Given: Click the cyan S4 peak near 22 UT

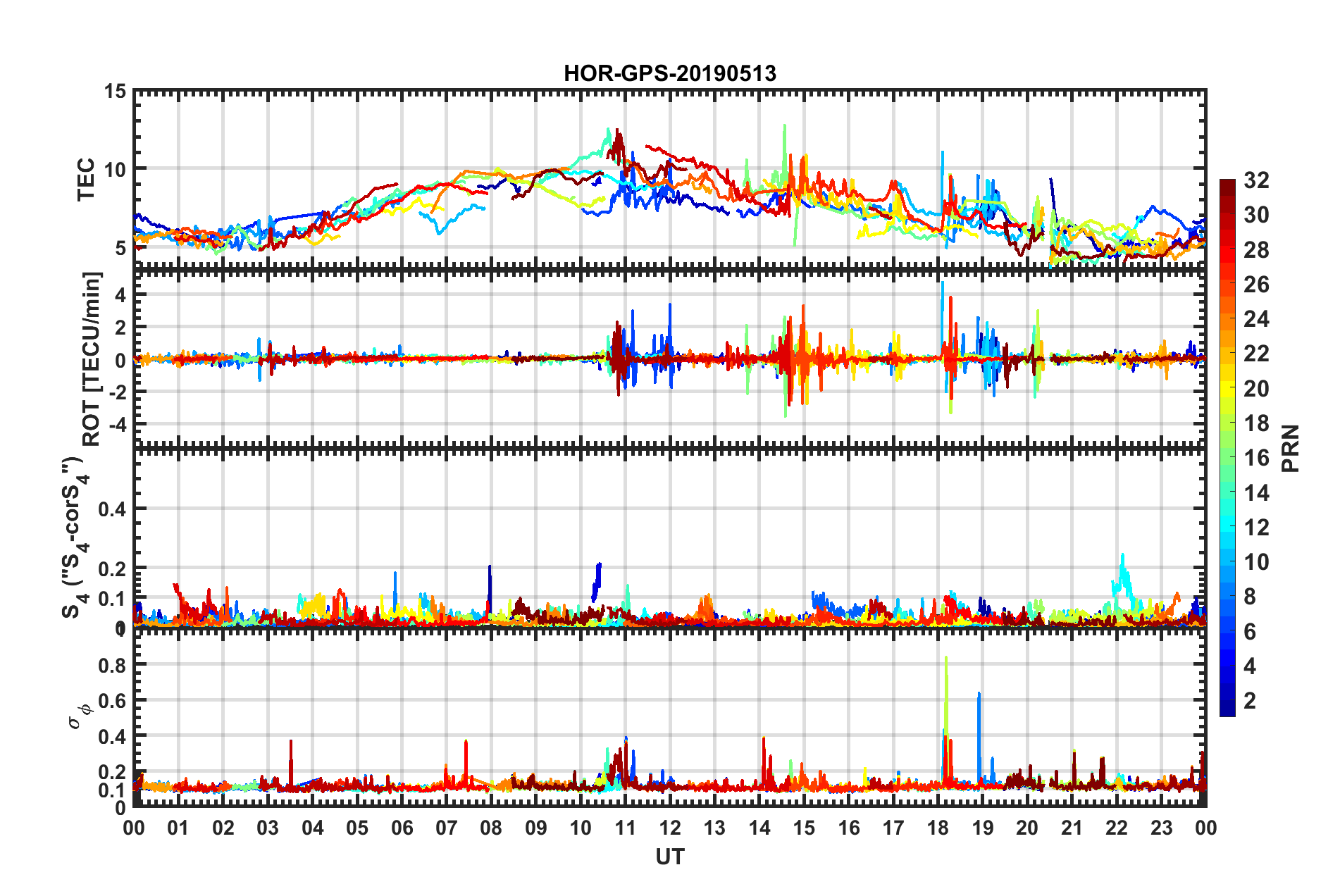Looking at the screenshot, I should (x=1123, y=581).
